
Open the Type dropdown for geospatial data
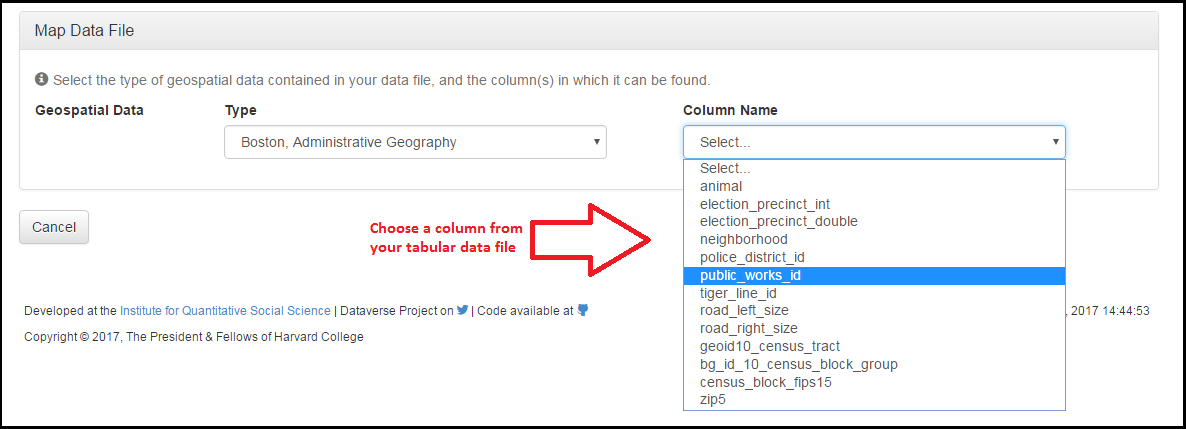tap(415, 142)
